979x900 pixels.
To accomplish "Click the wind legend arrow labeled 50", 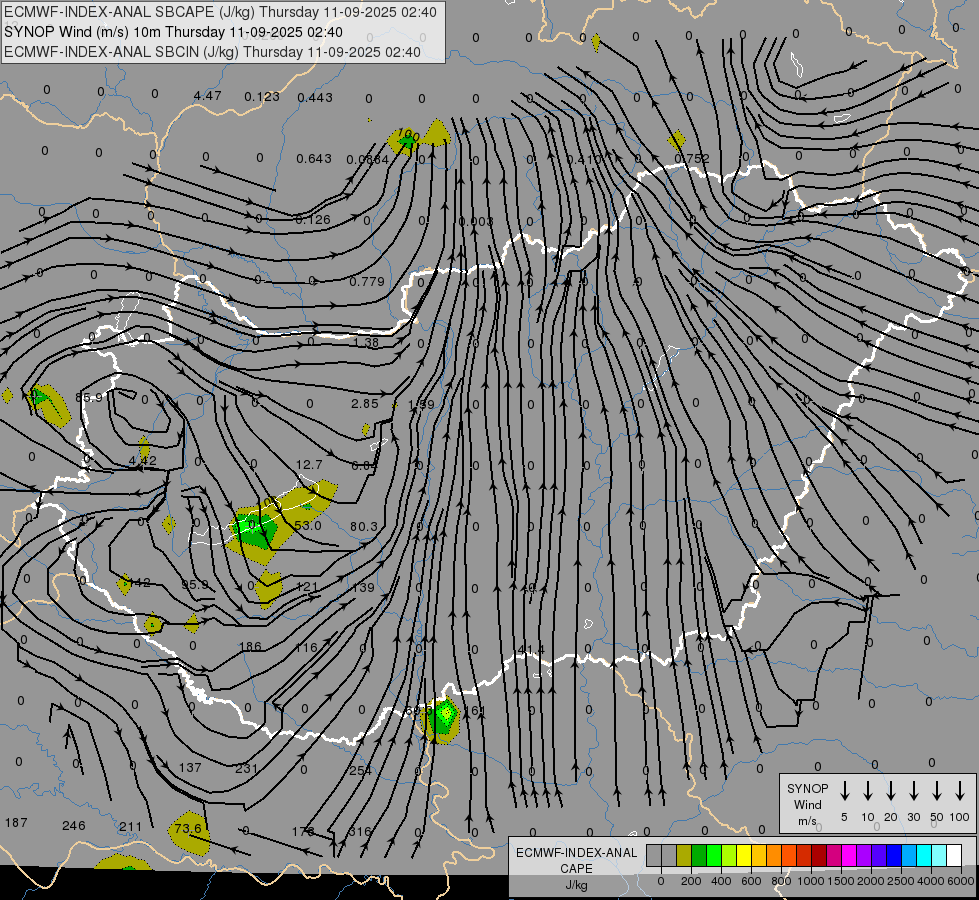I will (937, 791).
